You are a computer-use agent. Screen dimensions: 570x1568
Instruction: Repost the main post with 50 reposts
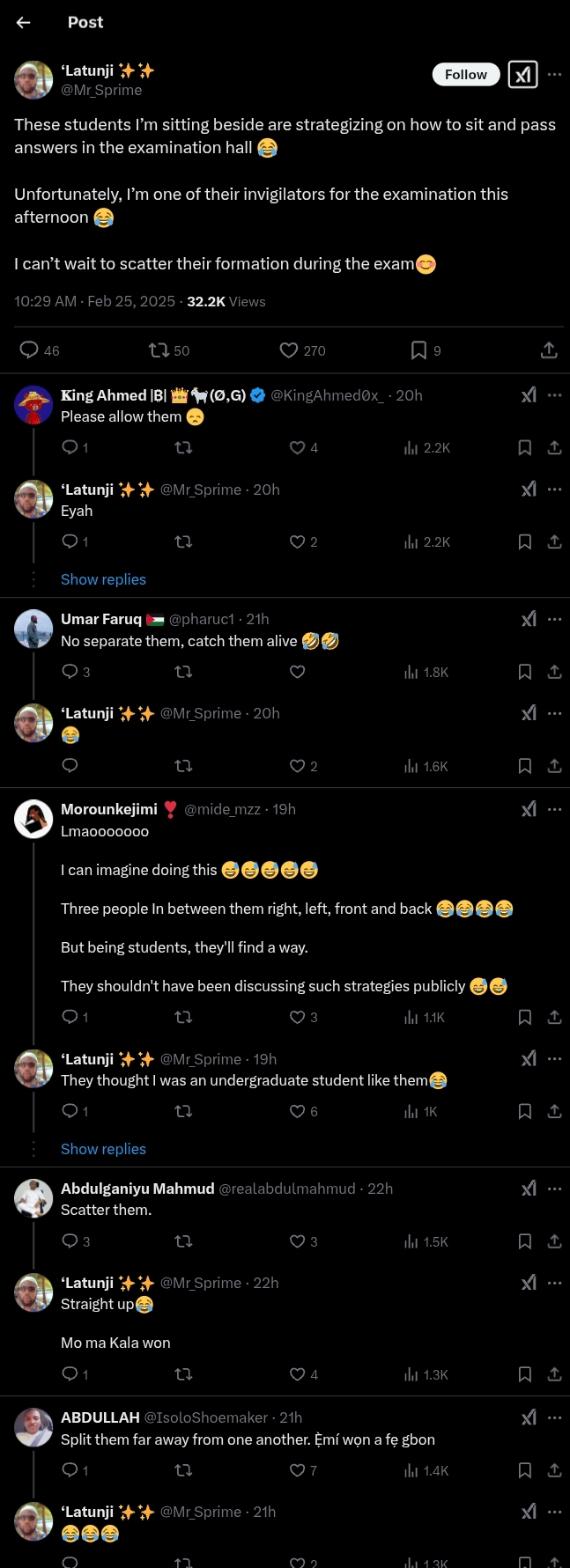click(159, 350)
